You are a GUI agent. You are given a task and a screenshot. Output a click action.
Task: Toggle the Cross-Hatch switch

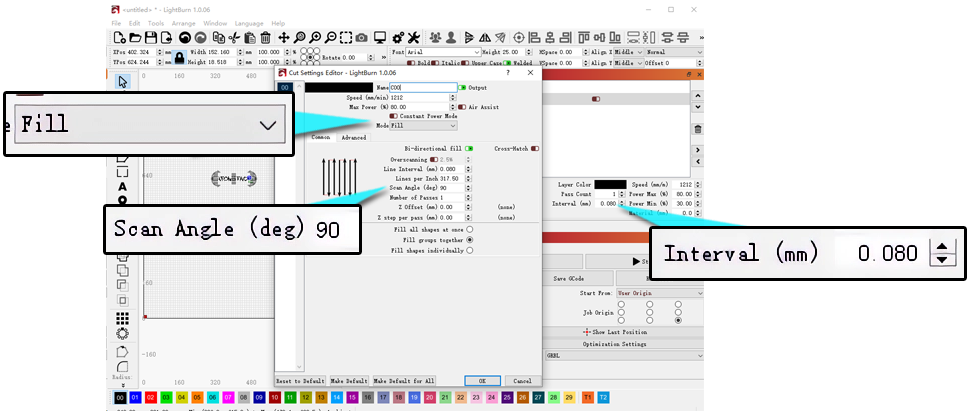(x=534, y=149)
